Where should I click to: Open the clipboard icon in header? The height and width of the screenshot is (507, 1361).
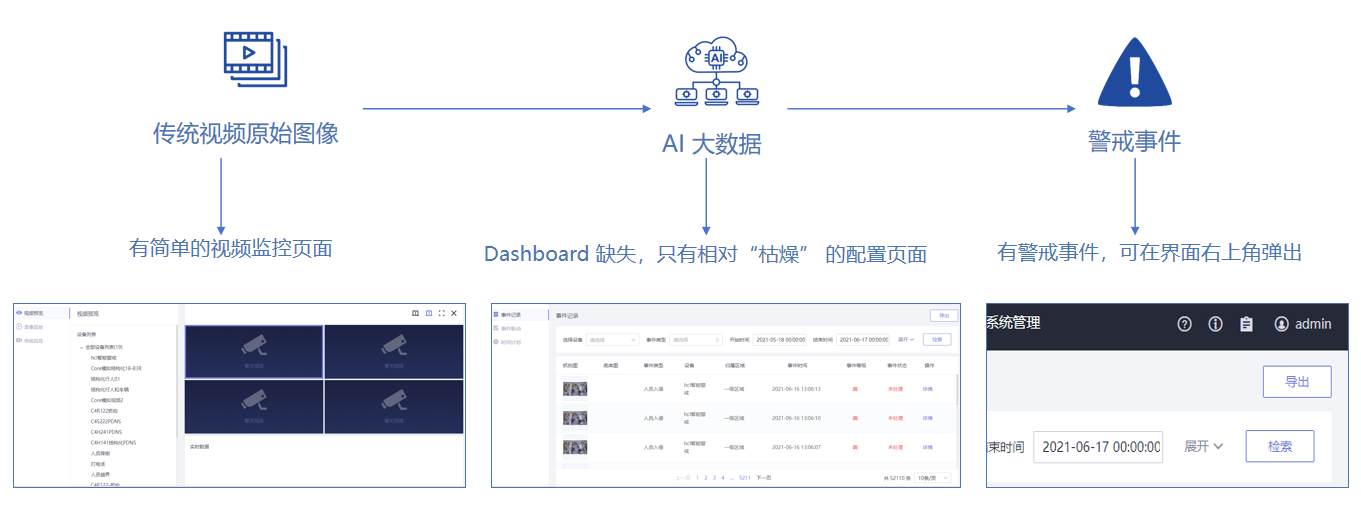pos(1246,324)
